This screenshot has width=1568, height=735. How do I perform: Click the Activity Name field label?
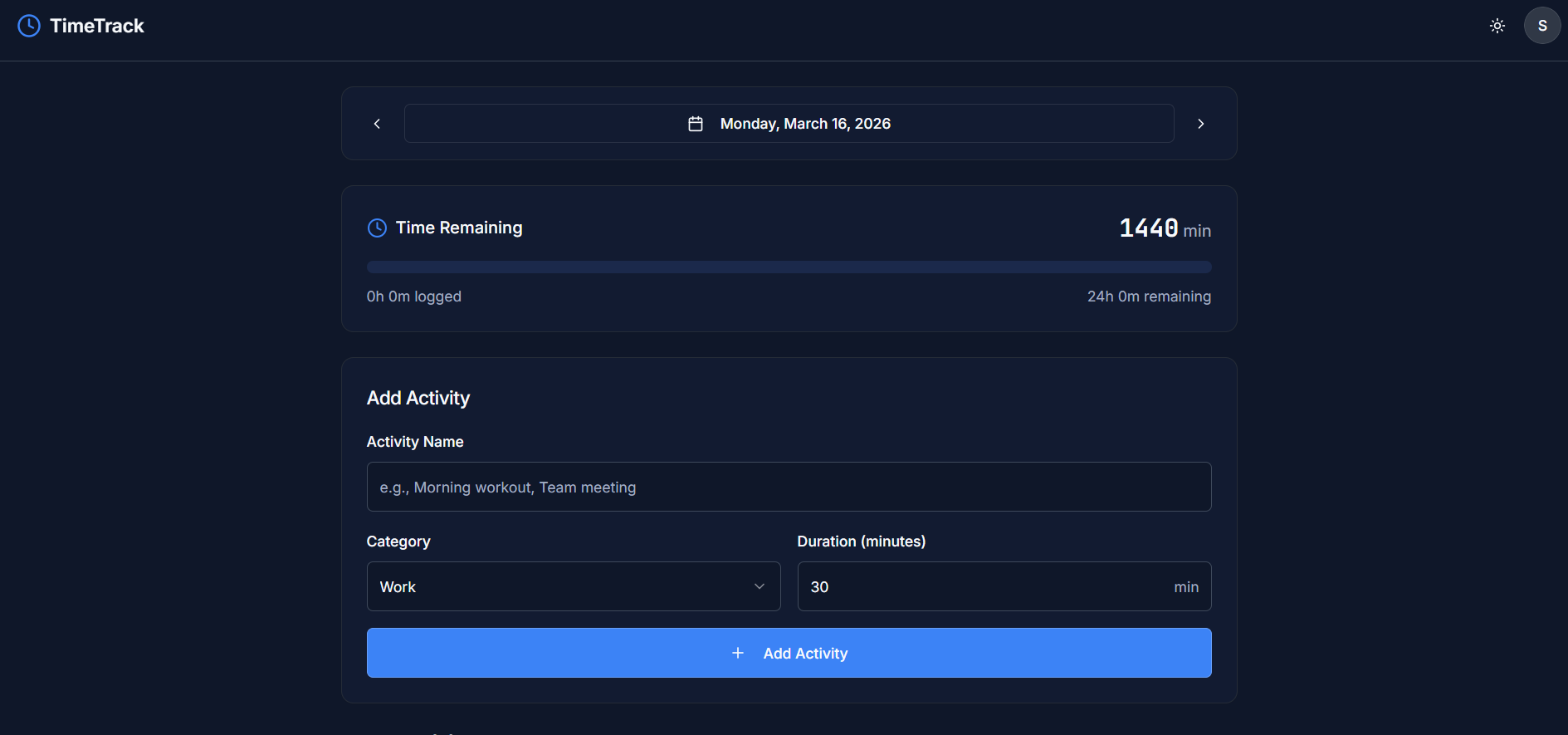[x=415, y=442]
